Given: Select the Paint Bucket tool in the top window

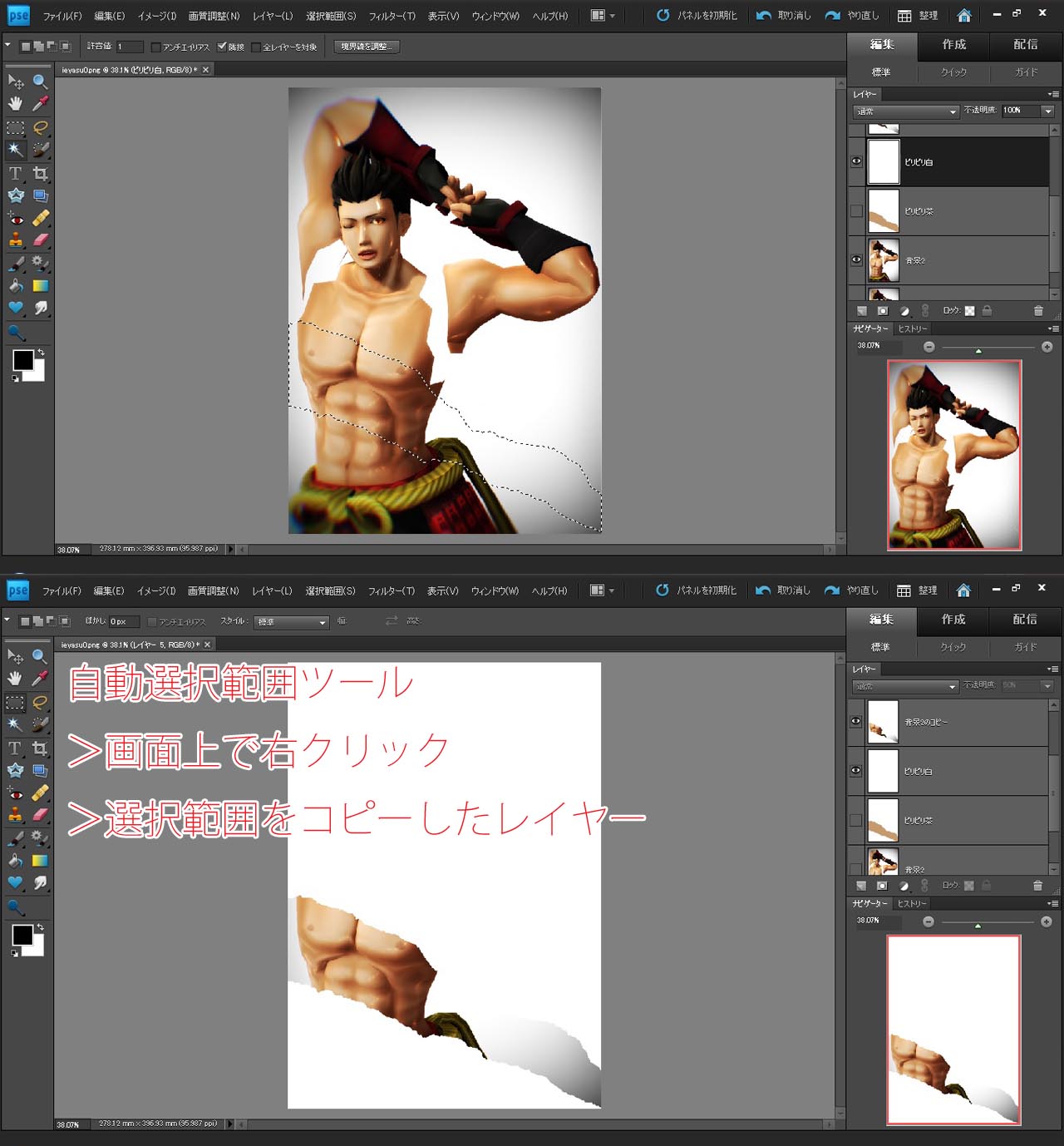Looking at the screenshot, I should [x=16, y=285].
